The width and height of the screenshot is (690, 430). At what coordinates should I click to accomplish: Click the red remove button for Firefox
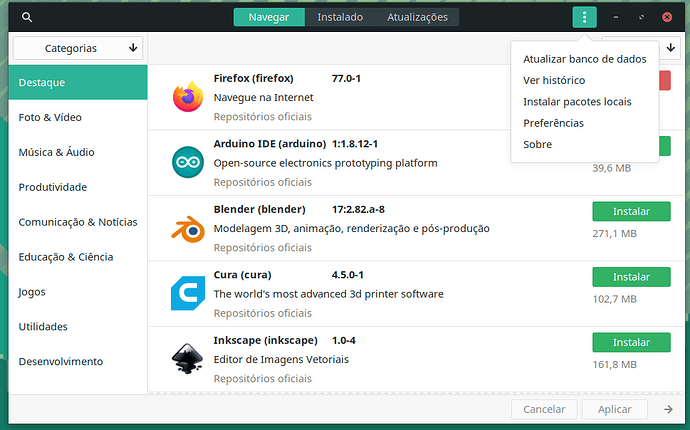coord(664,81)
